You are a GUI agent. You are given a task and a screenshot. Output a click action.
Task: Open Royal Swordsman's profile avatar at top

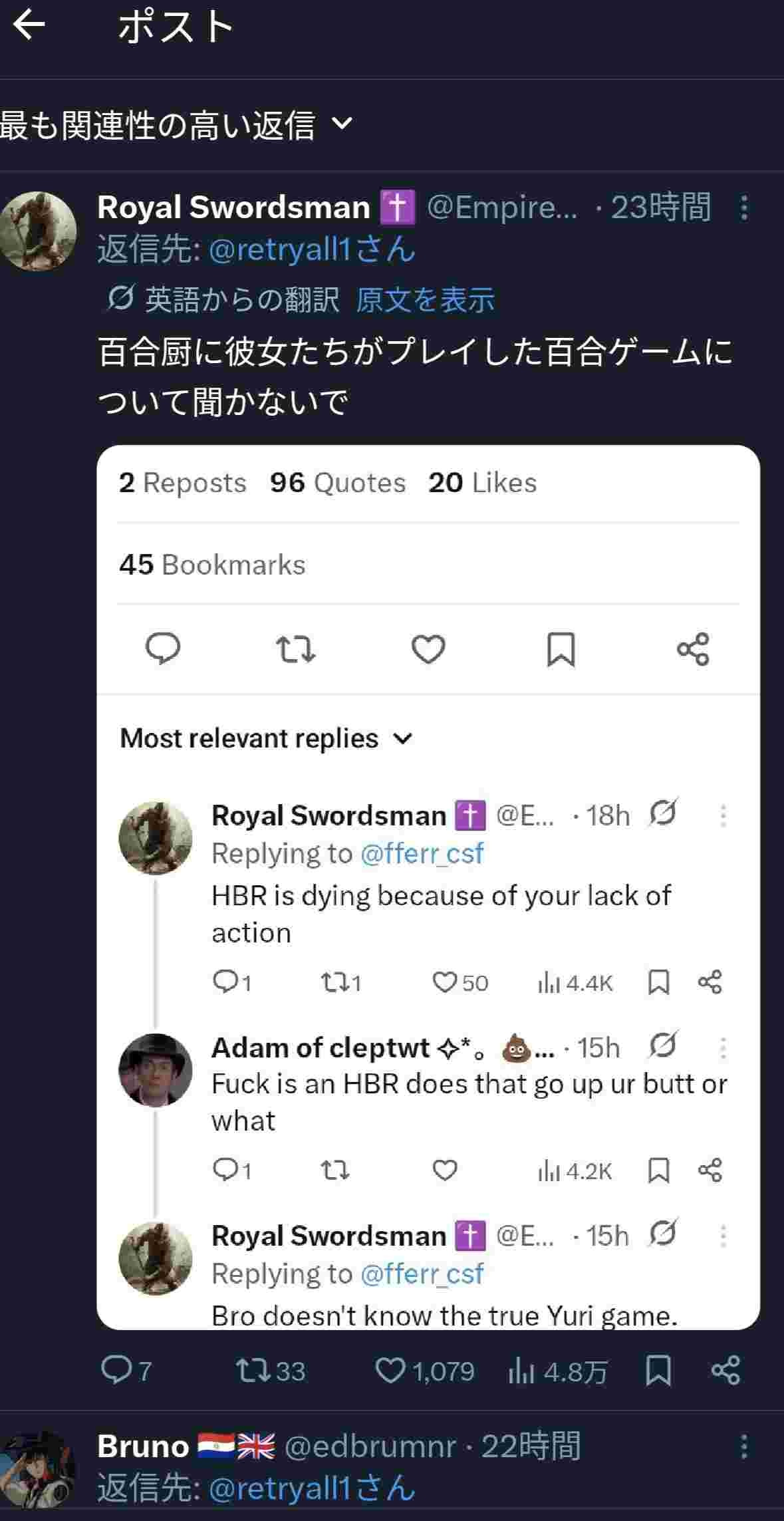click(x=38, y=231)
